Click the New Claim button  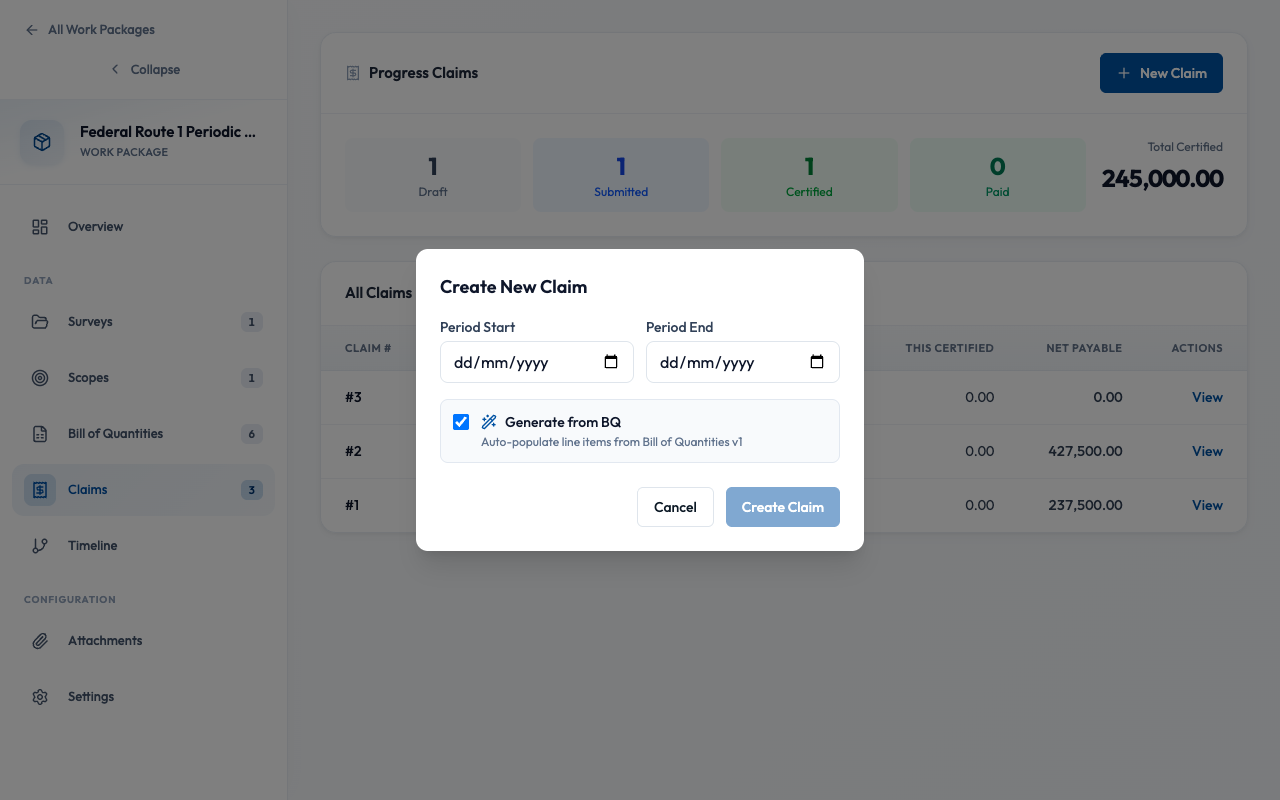coord(1161,73)
